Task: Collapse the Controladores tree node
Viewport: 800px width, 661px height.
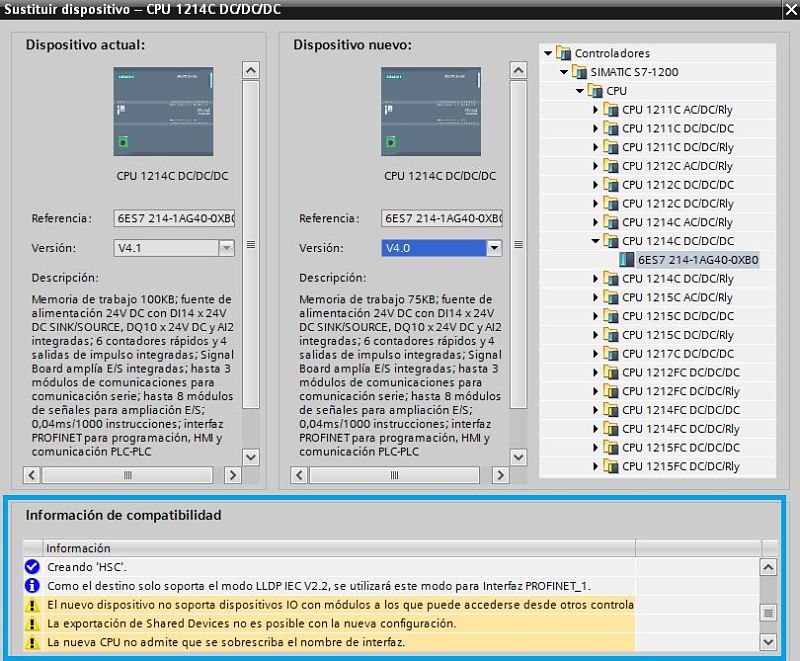Action: pyautogui.click(x=548, y=53)
